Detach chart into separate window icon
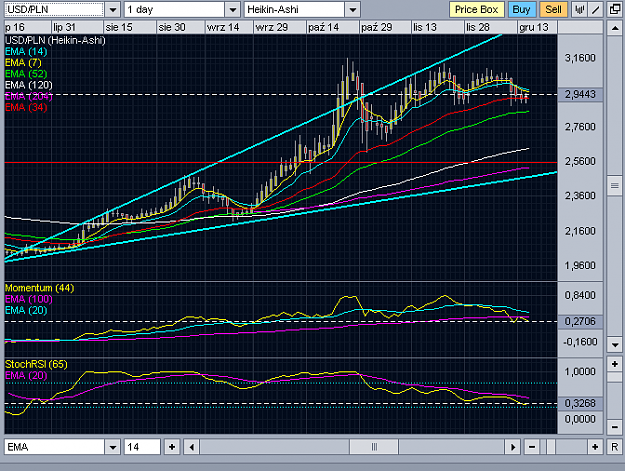This screenshot has height=471, width=625. (615, 10)
